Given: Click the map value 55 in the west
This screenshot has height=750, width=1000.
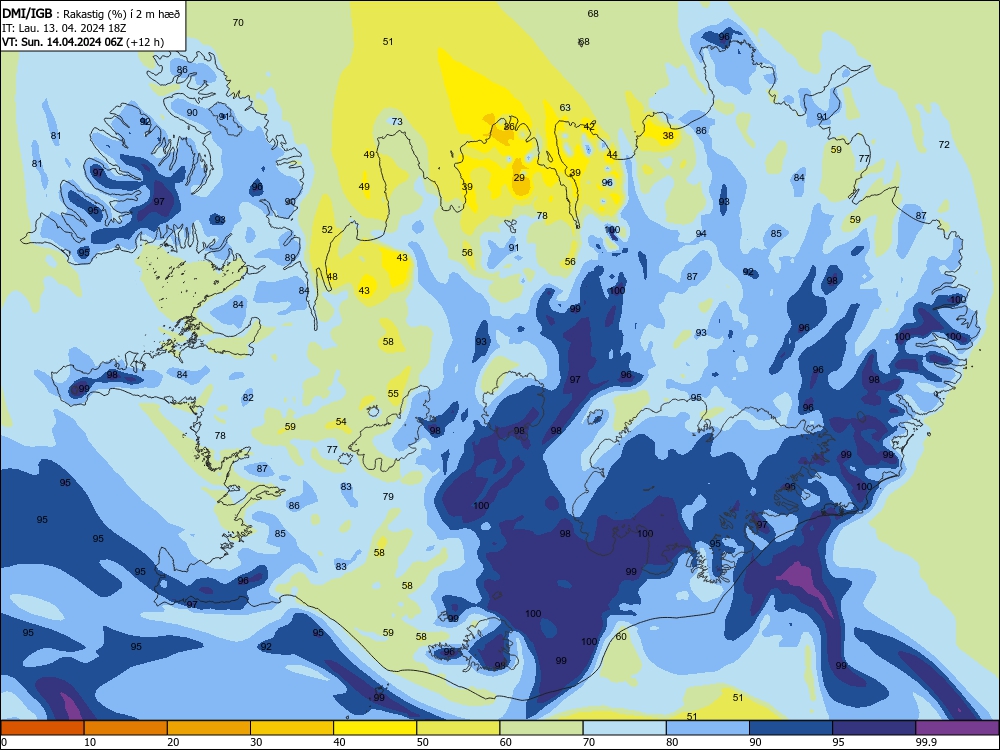Looking at the screenshot, I should (393, 393).
